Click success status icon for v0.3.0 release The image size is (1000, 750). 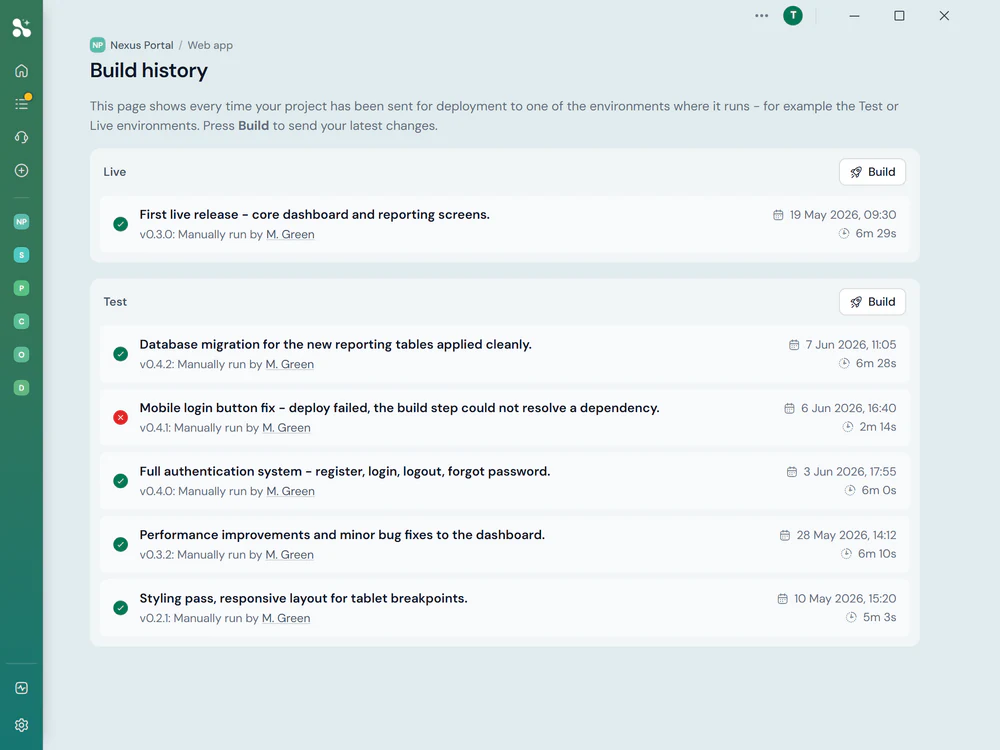click(121, 224)
